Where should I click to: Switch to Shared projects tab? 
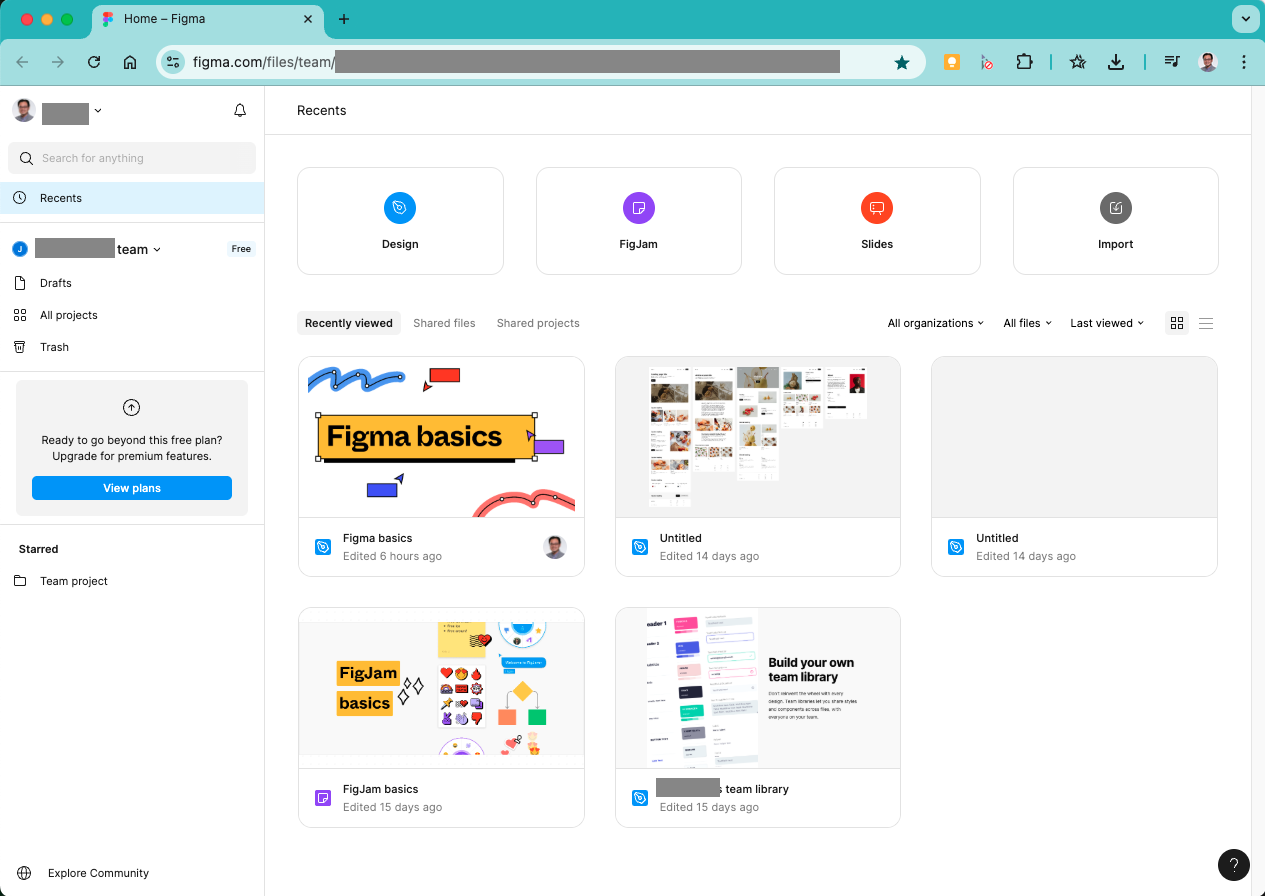point(538,323)
